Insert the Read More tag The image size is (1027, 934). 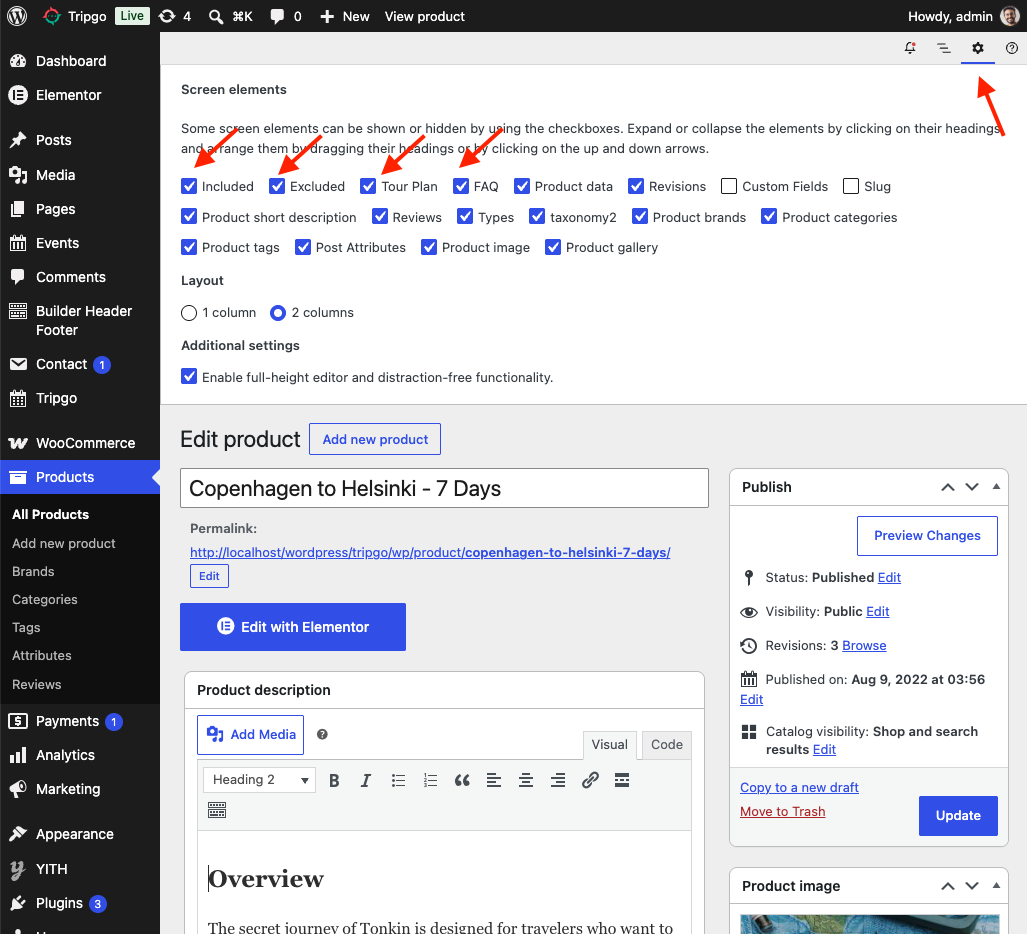[x=622, y=780]
